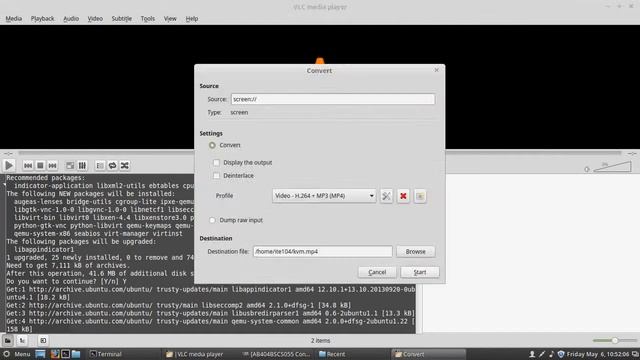Open the Tools menu
The height and width of the screenshot is (360, 640).
pyautogui.click(x=148, y=18)
